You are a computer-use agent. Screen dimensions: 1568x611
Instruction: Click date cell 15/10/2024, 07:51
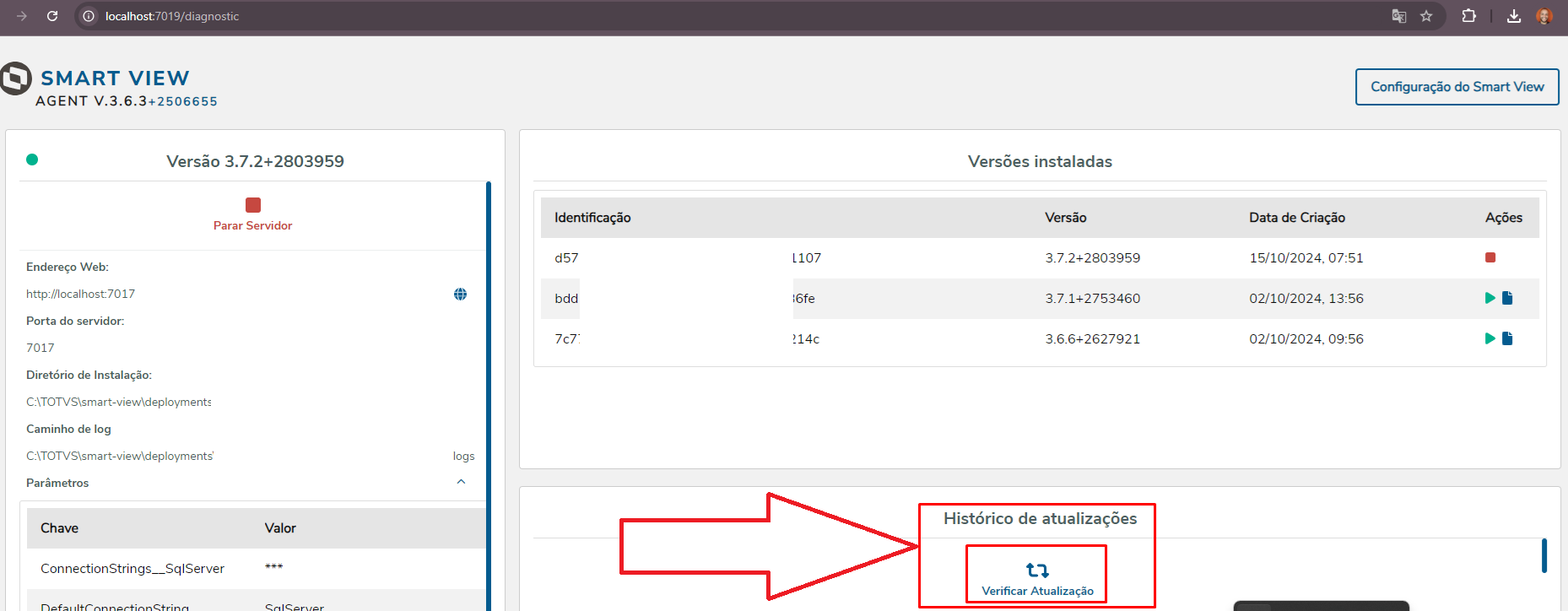coord(1306,258)
